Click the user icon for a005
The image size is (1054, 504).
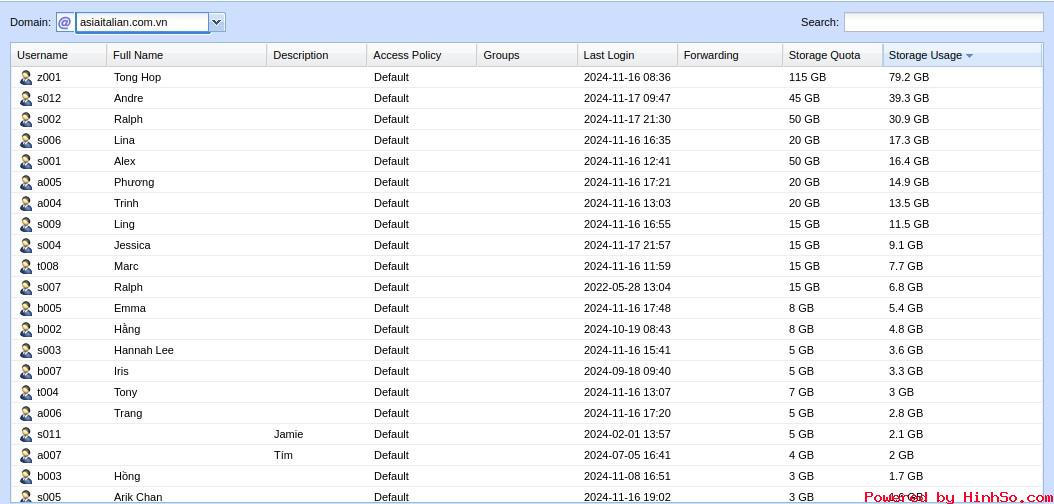point(26,182)
